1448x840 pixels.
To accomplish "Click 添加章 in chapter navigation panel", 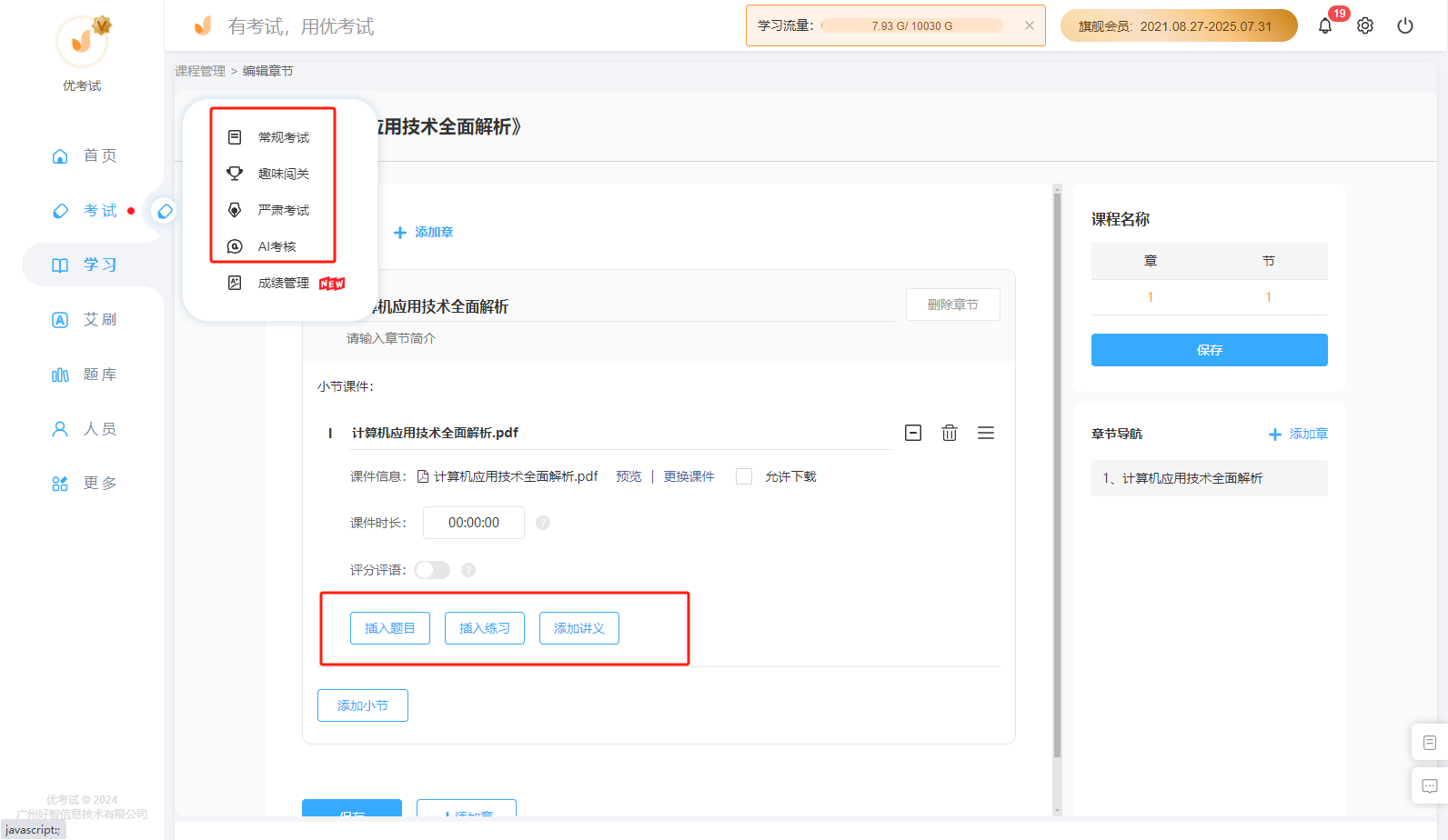I will point(1298,435).
